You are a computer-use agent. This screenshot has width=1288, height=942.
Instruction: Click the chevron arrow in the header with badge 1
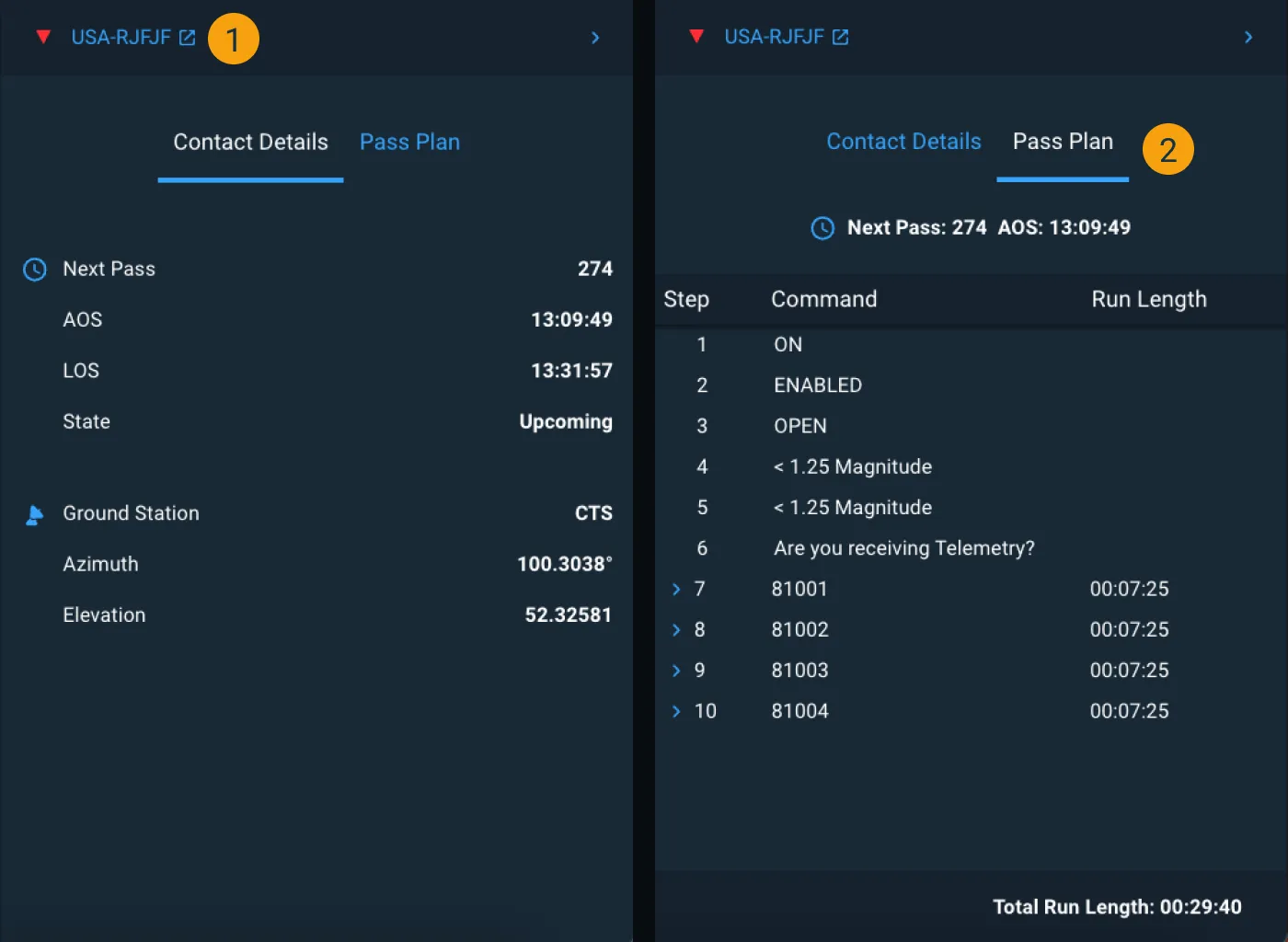tap(594, 38)
